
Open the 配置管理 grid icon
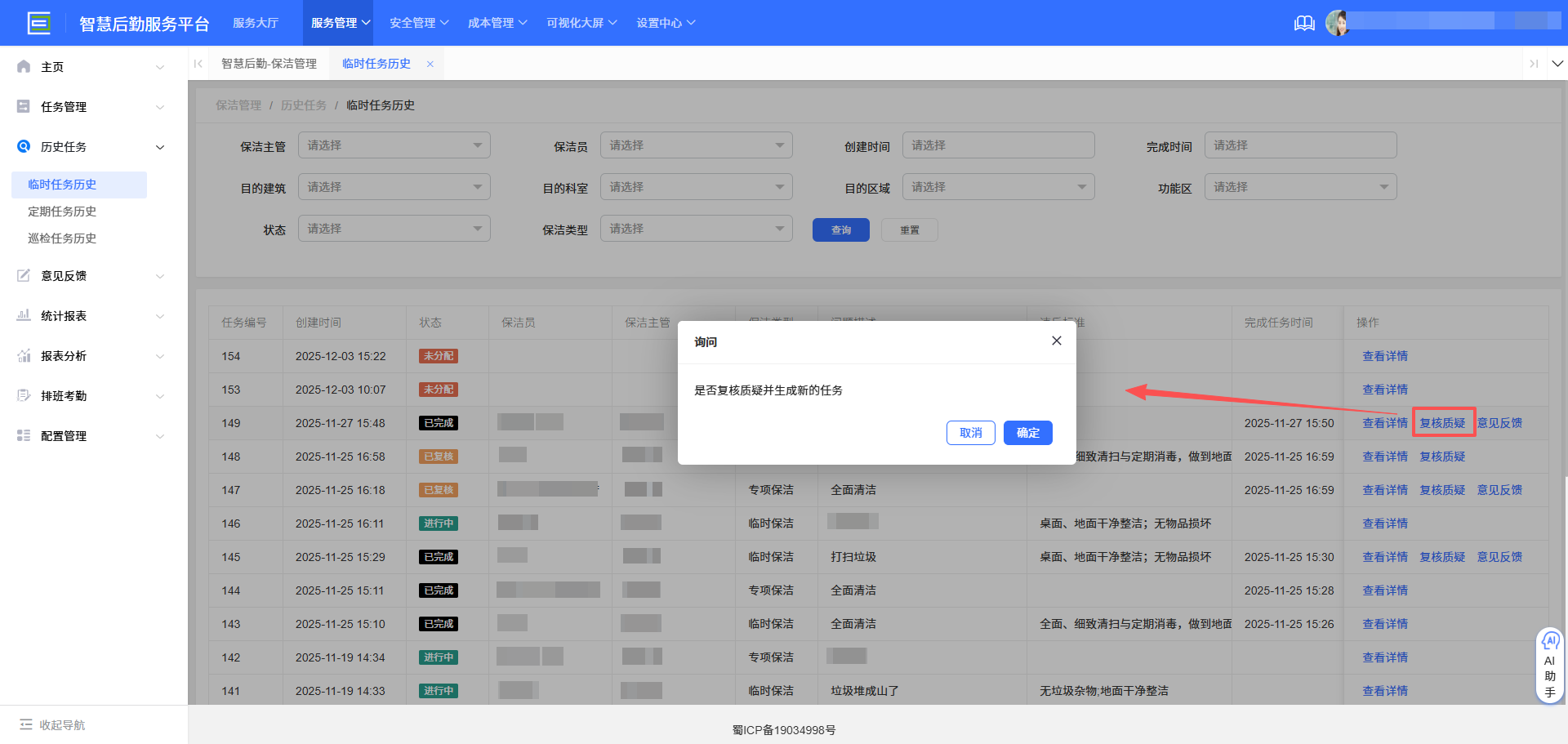tap(23, 435)
